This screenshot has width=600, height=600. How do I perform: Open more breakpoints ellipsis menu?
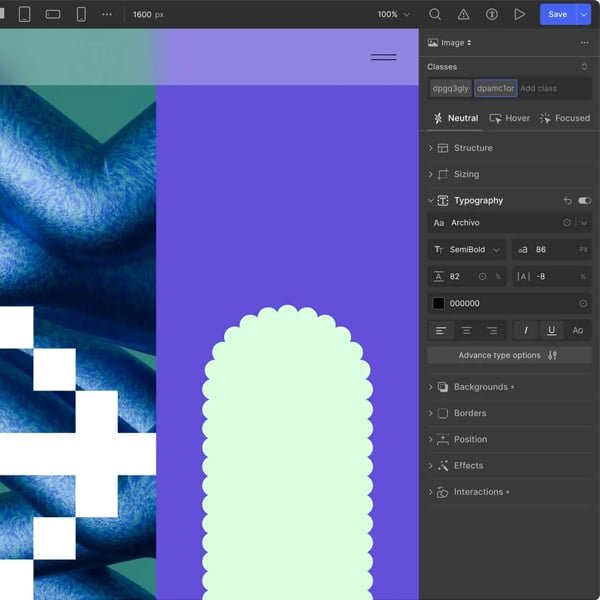pos(107,14)
